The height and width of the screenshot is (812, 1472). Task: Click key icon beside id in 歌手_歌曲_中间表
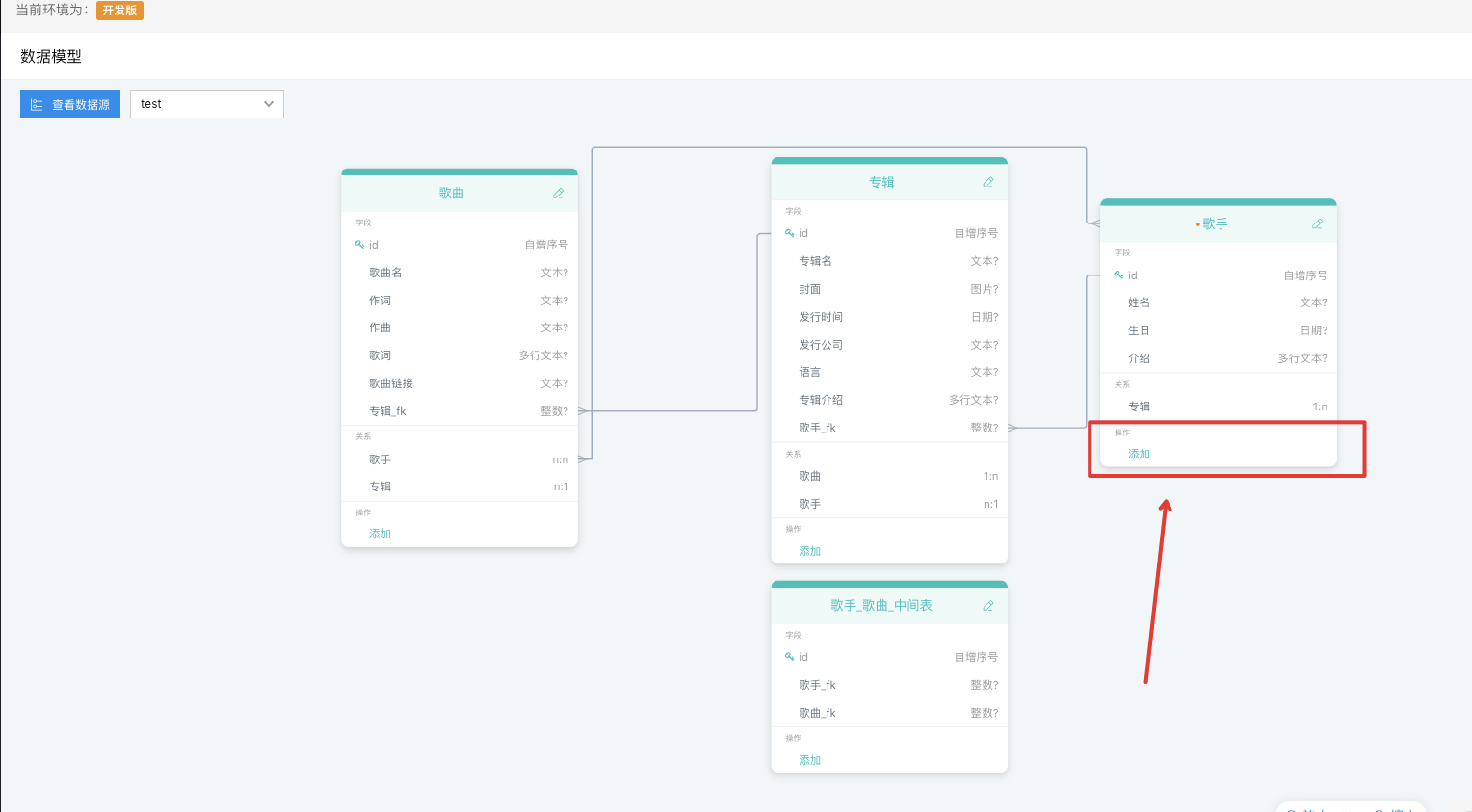click(x=789, y=657)
